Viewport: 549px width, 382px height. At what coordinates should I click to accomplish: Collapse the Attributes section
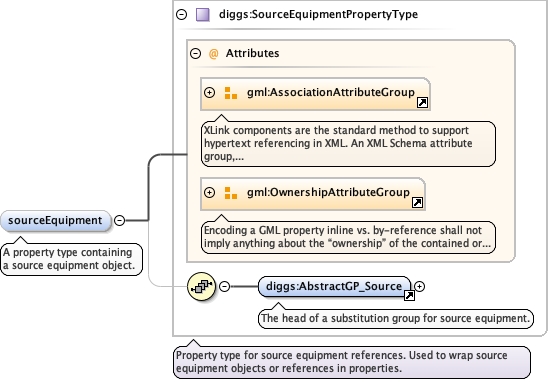pyautogui.click(x=195, y=54)
